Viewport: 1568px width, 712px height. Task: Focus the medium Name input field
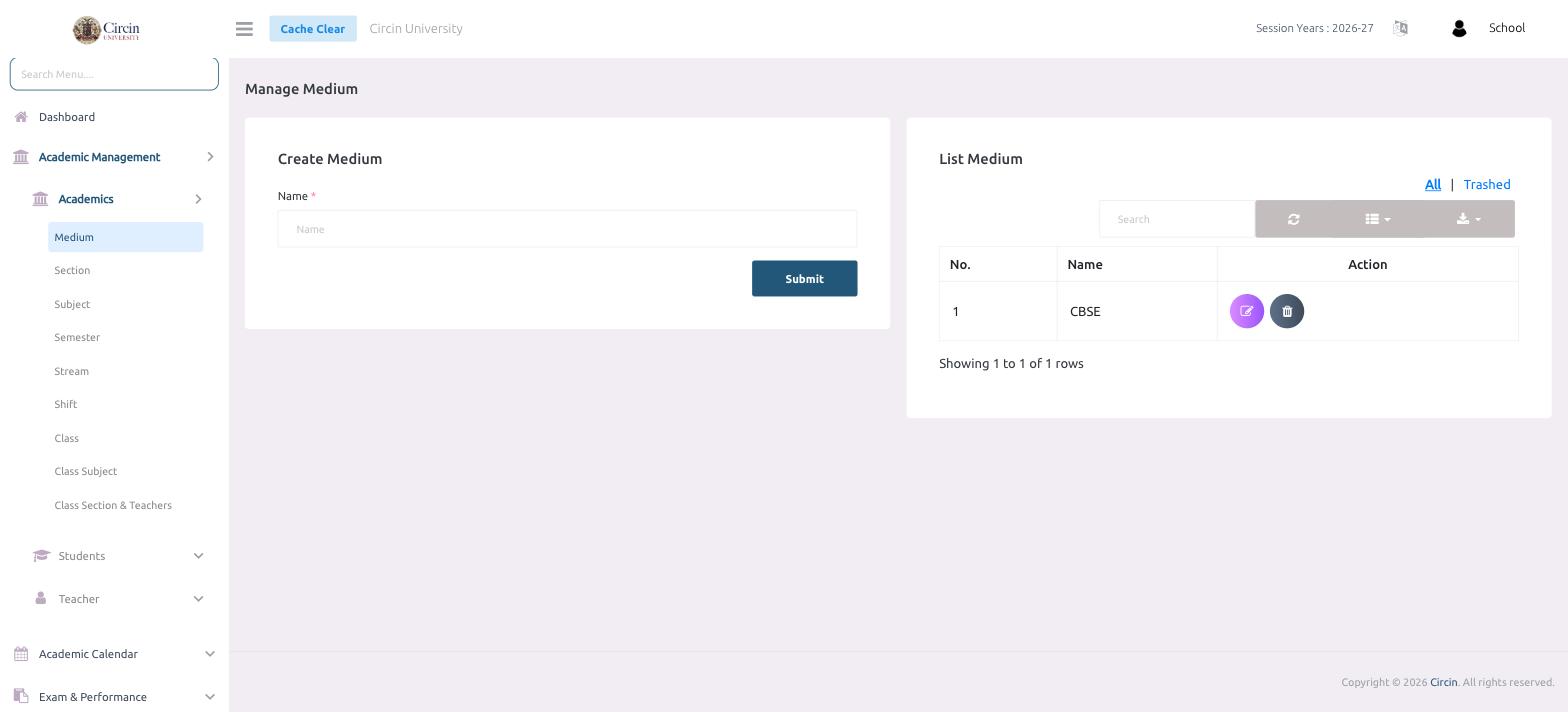click(x=567, y=229)
